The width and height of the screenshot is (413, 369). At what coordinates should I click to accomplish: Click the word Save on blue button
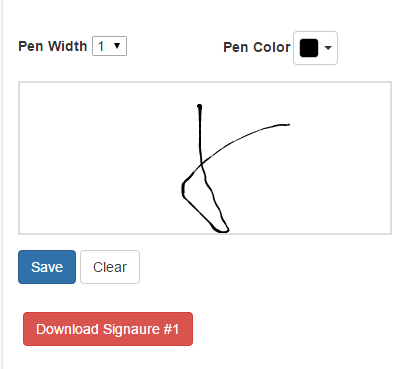(x=47, y=267)
